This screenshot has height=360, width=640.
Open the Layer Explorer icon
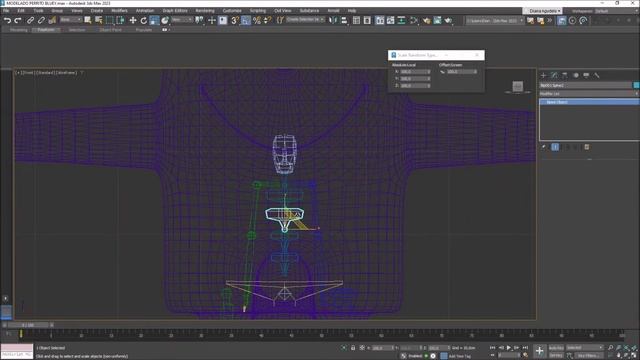pyautogui.click(x=367, y=20)
